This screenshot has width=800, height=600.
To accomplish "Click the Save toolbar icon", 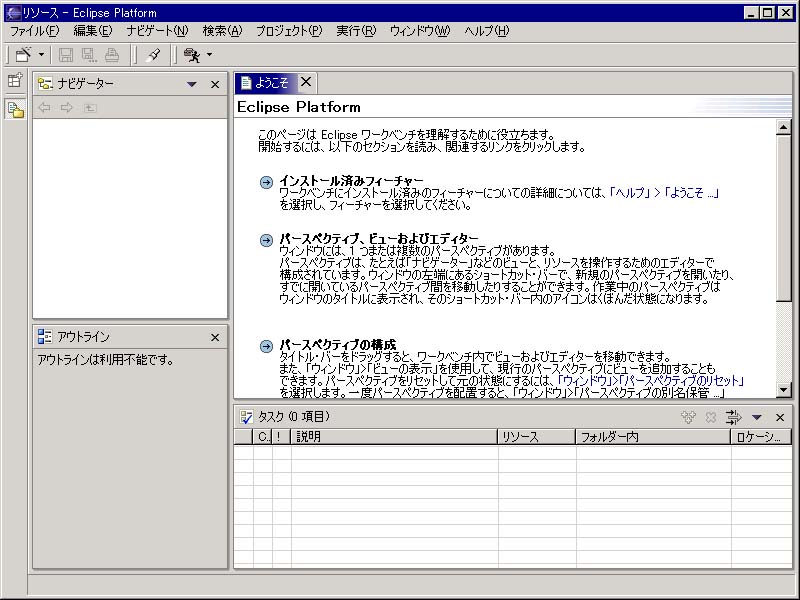I will [66, 55].
